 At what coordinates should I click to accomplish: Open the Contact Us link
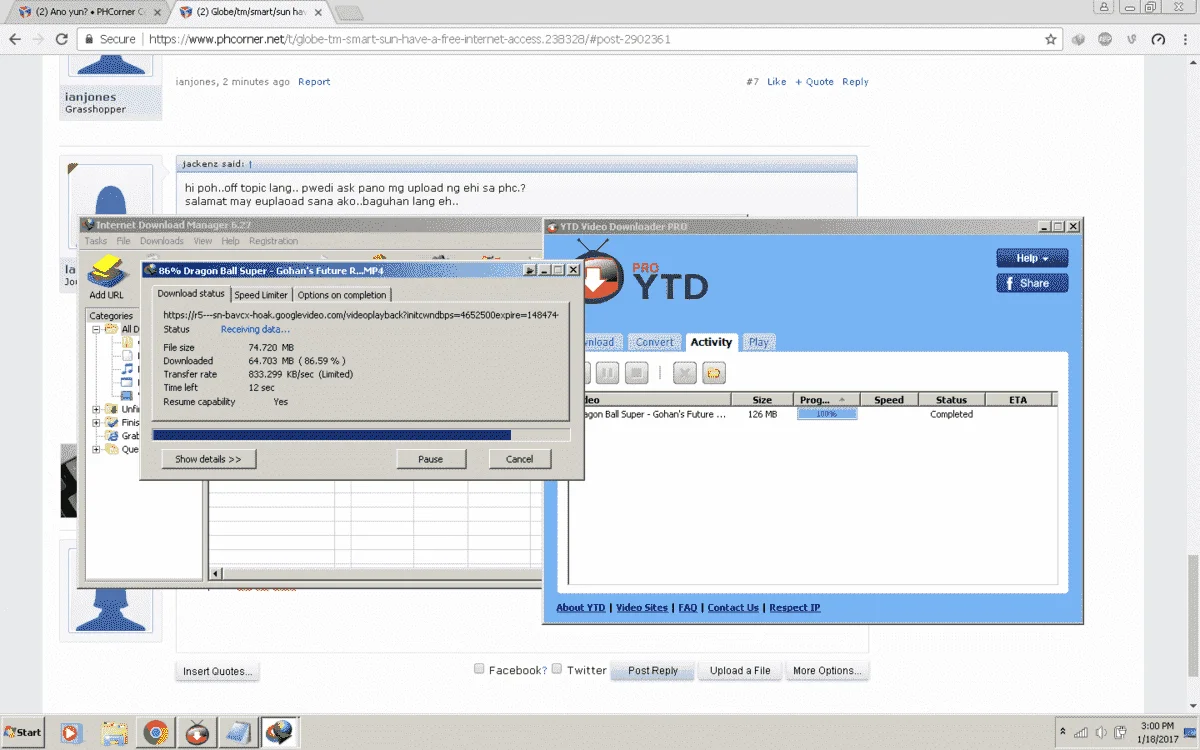733,607
